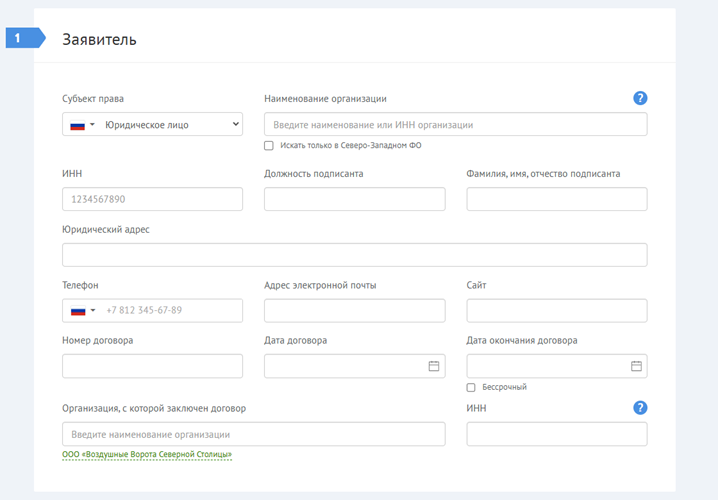Click the Юридический адрес label
This screenshot has width=718, height=500.
point(106,229)
